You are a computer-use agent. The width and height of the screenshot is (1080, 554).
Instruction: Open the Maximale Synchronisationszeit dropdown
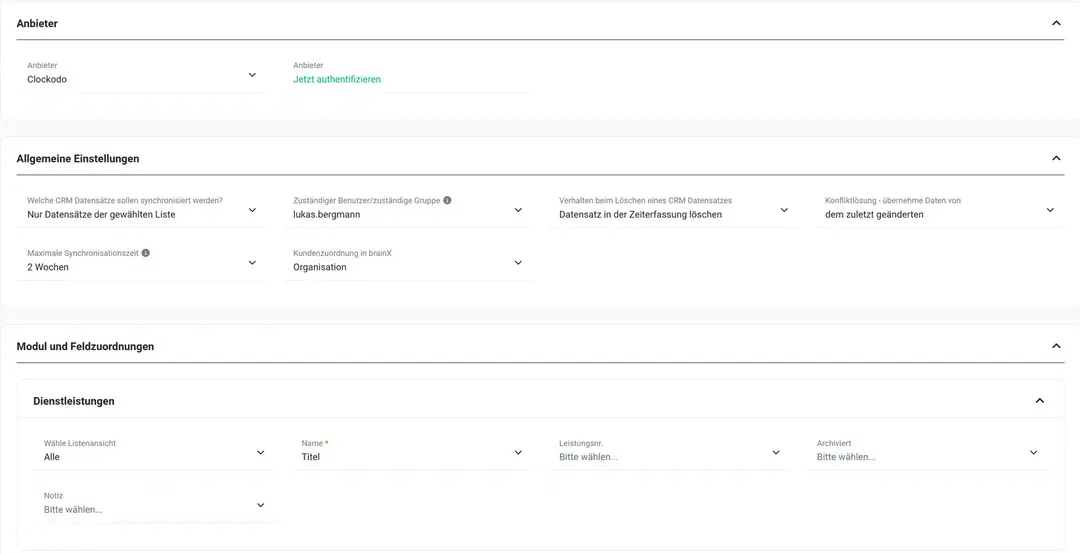coord(141,262)
